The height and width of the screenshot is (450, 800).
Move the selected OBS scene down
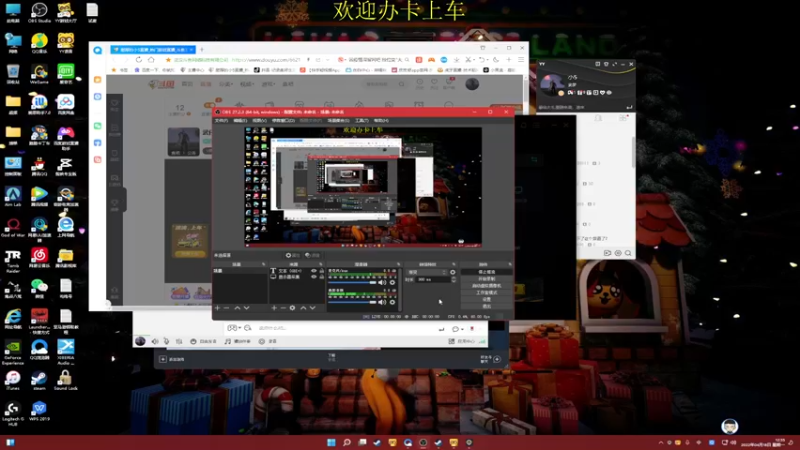tap(246, 308)
